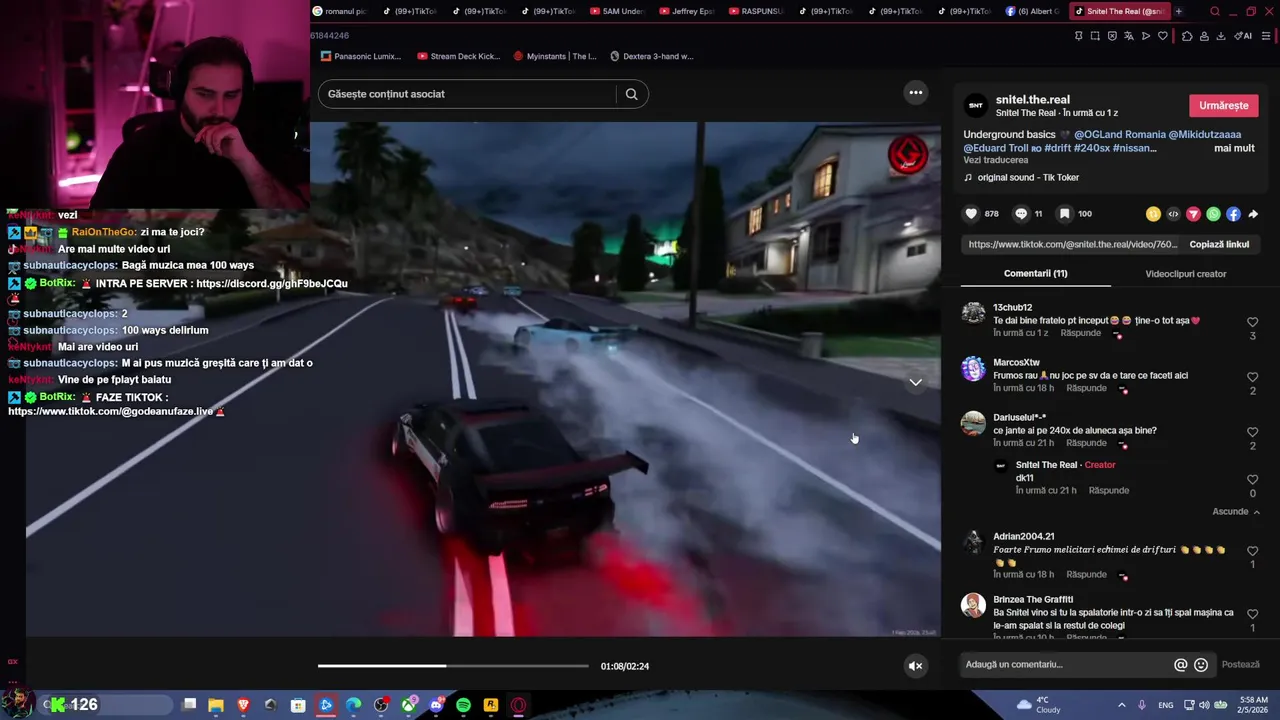
Task: Insert a mention with the @ icon
Action: coord(1180,664)
